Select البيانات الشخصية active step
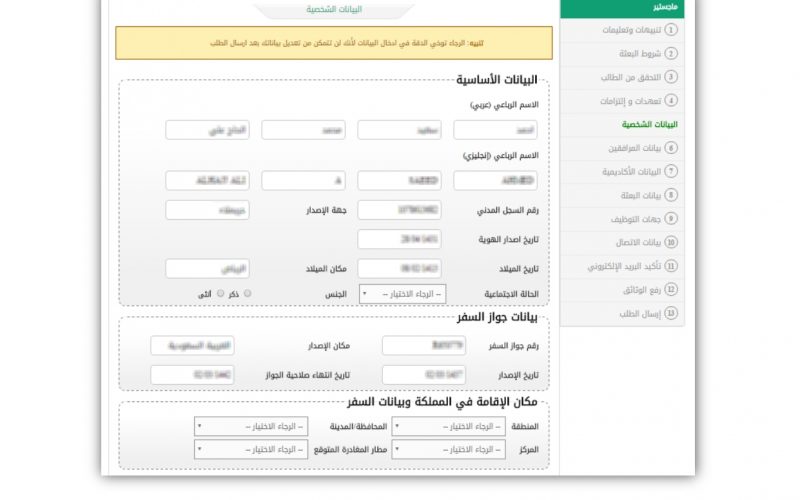Screen dimensions: 800x500 click(622, 124)
